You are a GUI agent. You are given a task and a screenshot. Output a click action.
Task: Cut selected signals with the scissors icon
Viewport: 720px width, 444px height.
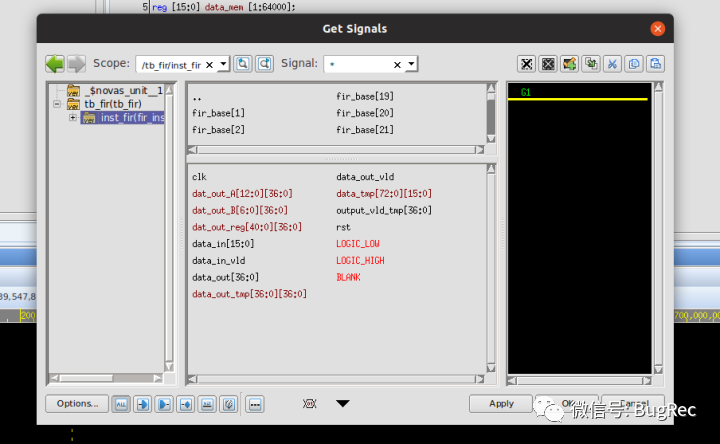tap(612, 64)
